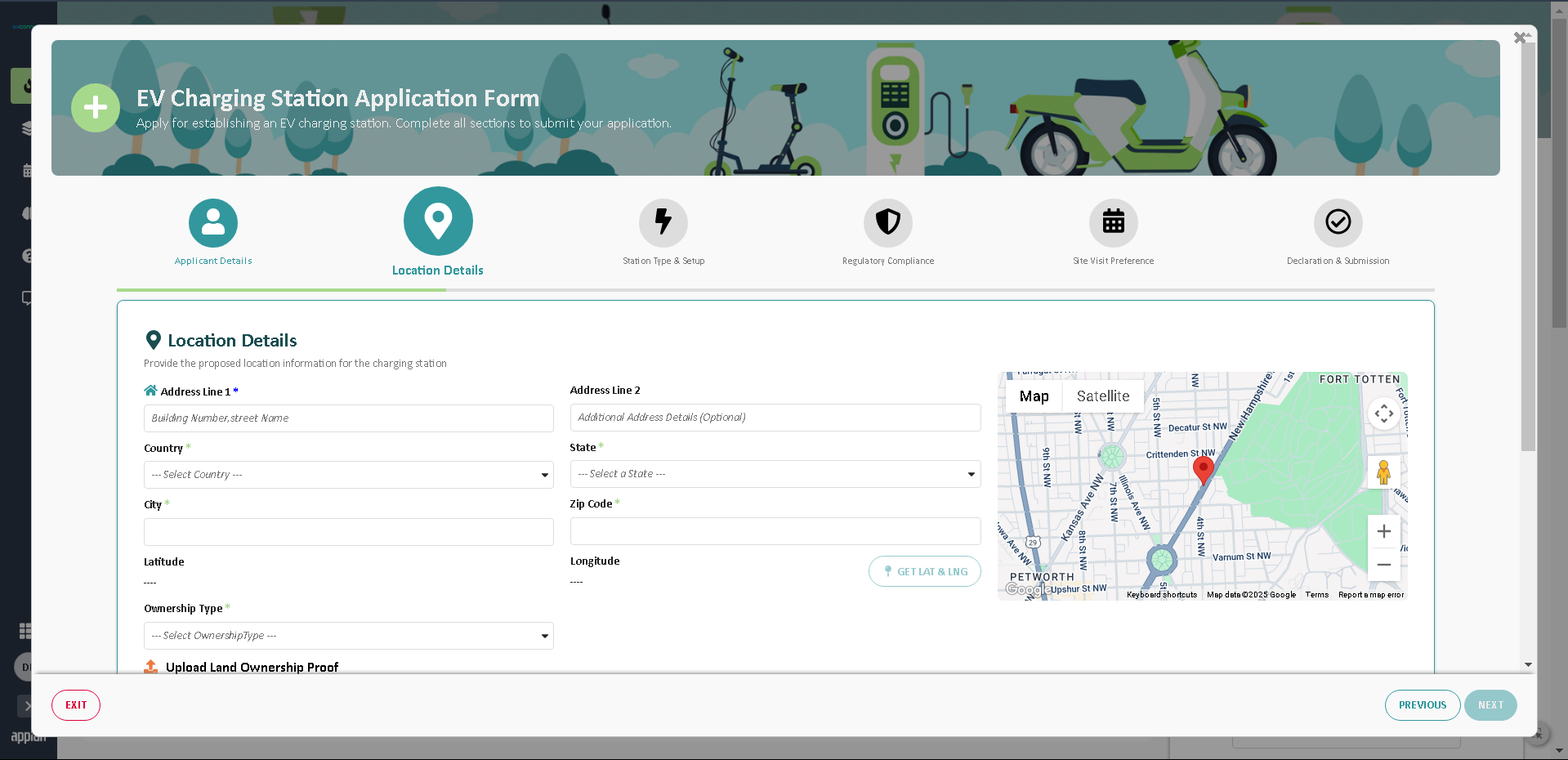Image resolution: width=1568 pixels, height=760 pixels.
Task: Click the red EXIT button
Action: tap(76, 705)
